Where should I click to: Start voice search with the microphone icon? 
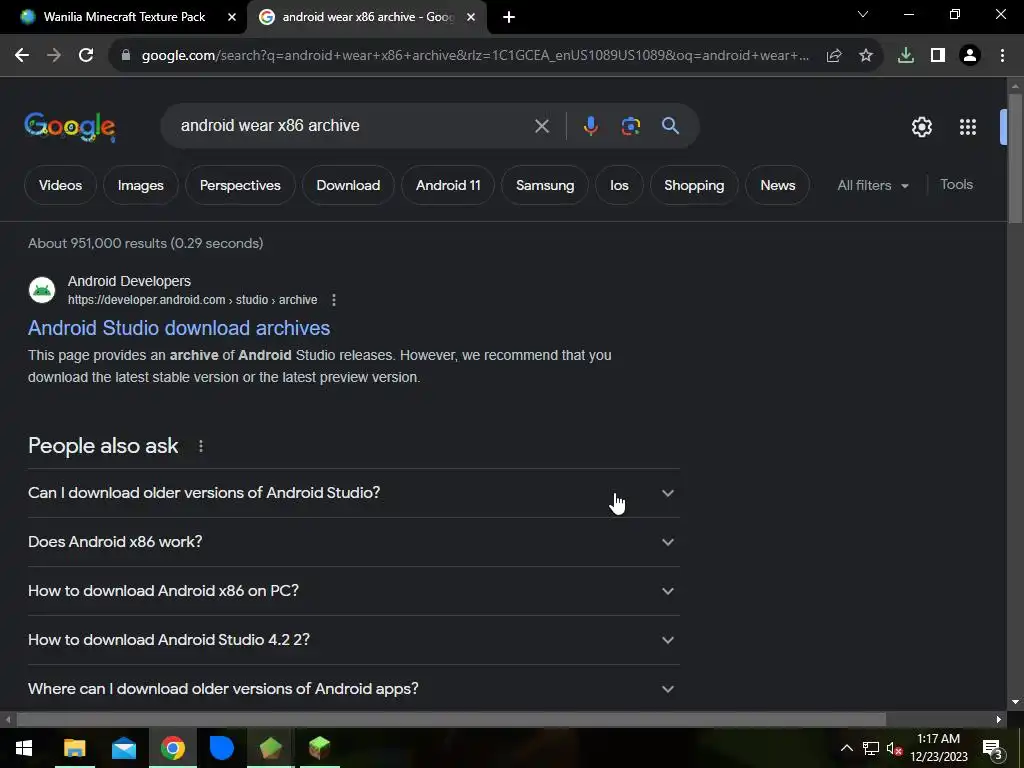(x=590, y=126)
